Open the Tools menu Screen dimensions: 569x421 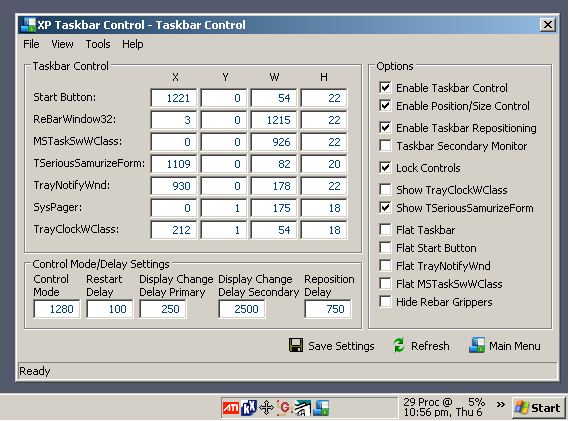pos(98,44)
